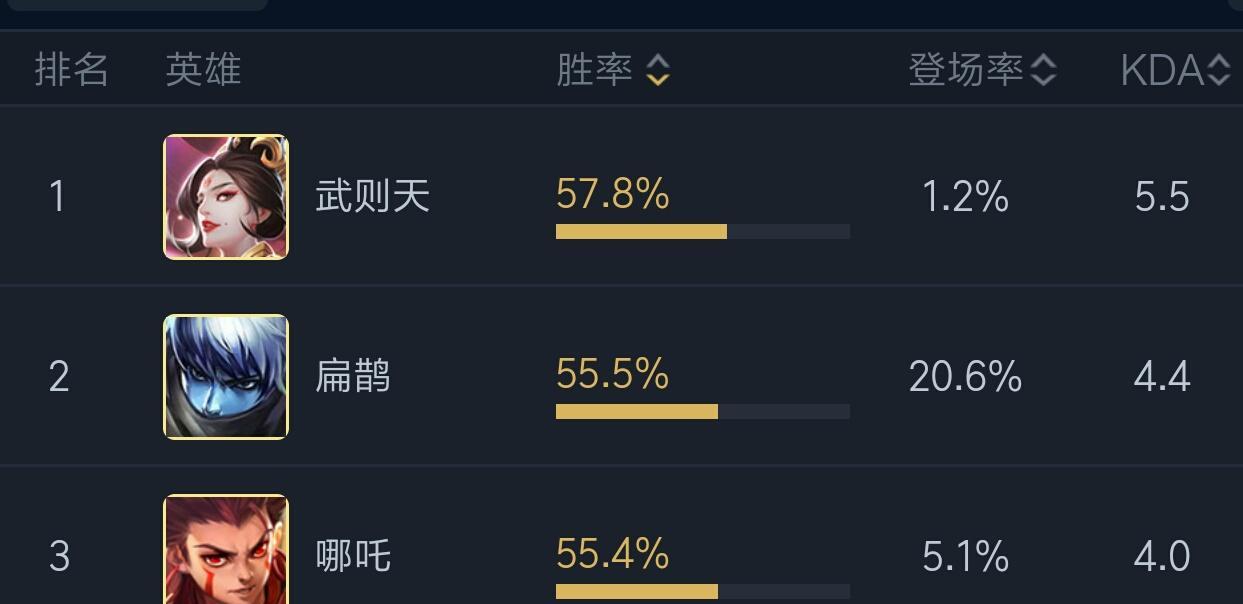Open the 哪吒 hero name link

[x=353, y=556]
